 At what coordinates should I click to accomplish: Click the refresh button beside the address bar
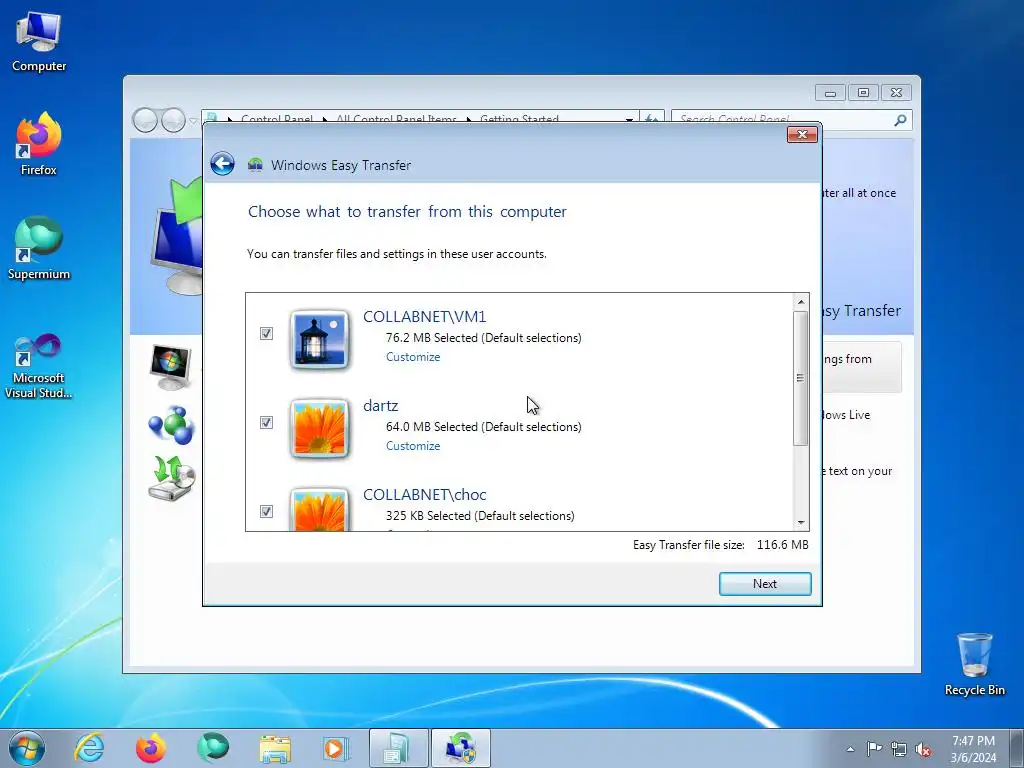coord(652,119)
